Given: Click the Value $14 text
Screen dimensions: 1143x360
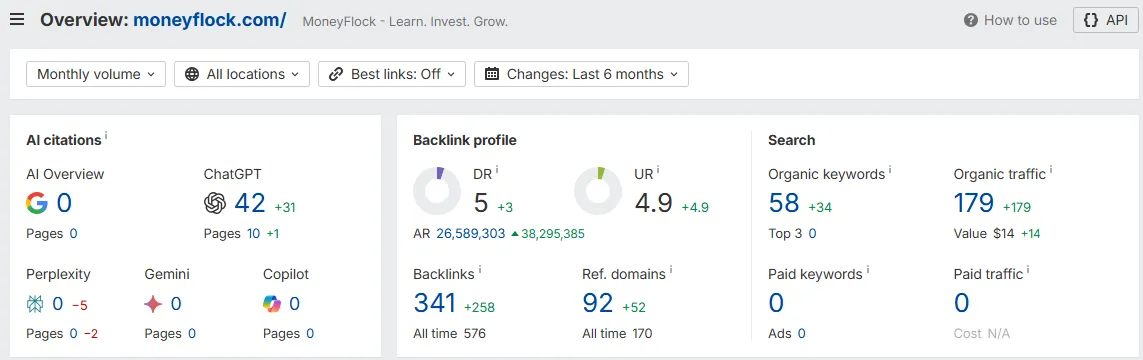Looking at the screenshot, I should [983, 234].
